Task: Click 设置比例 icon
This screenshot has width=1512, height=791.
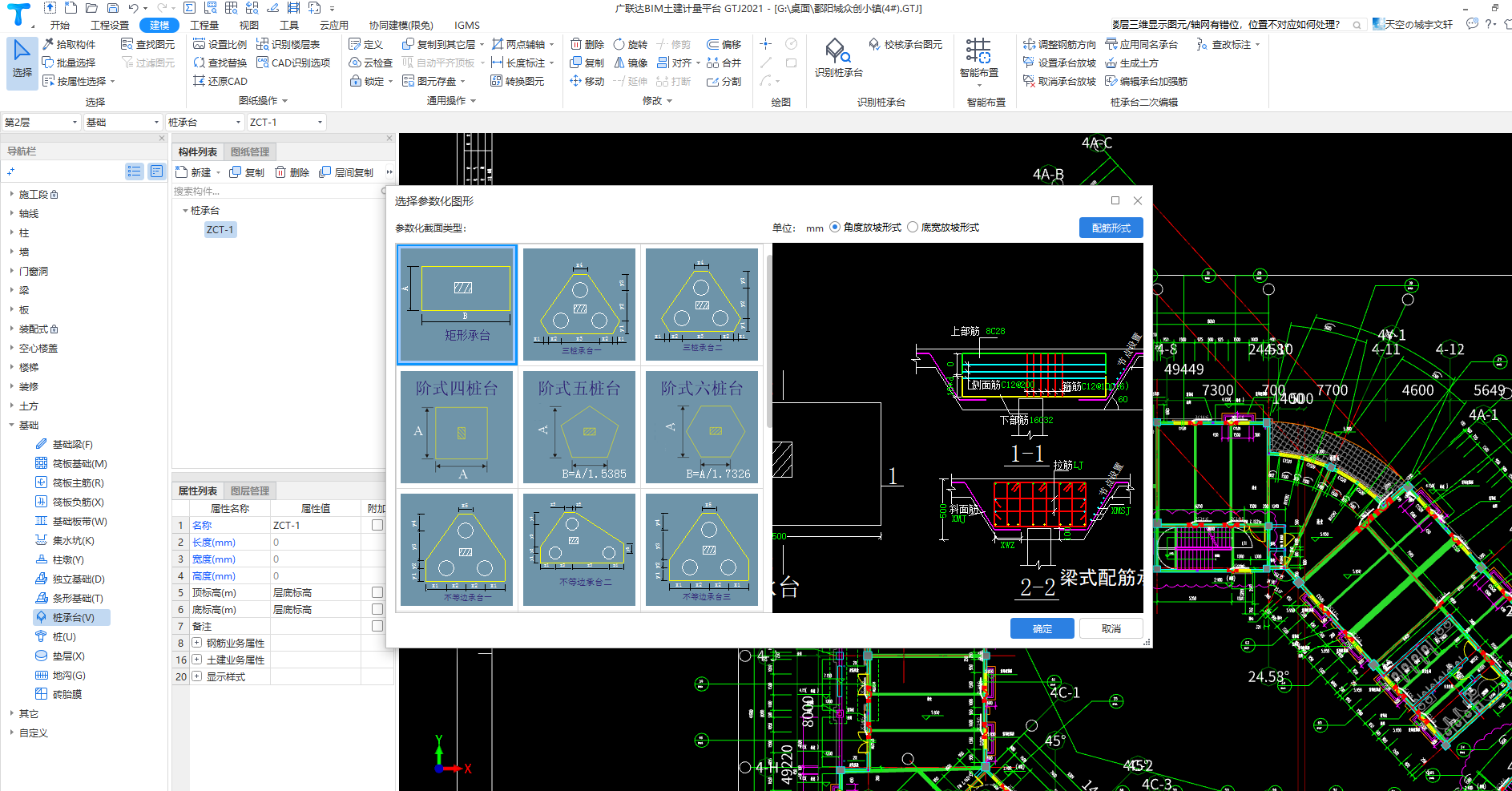Action: [200, 45]
